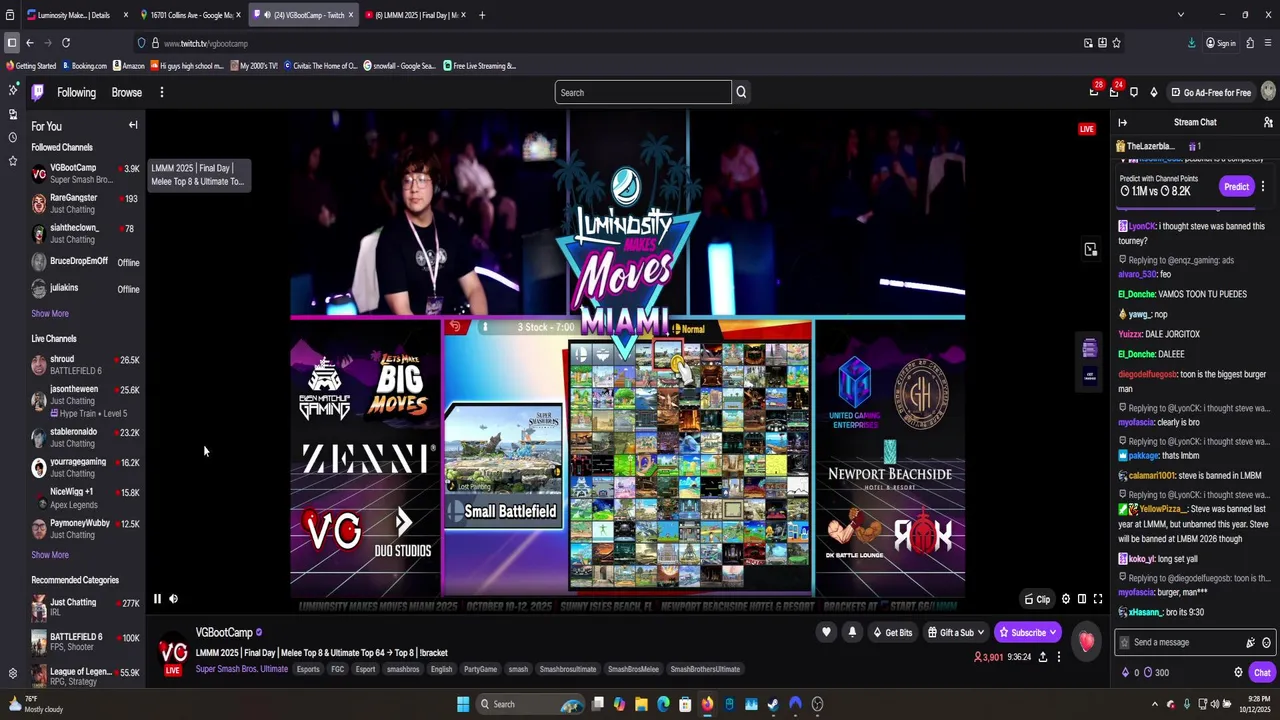The height and width of the screenshot is (720, 1280).
Task: Click the notification bell icon below video
Action: 852,632
